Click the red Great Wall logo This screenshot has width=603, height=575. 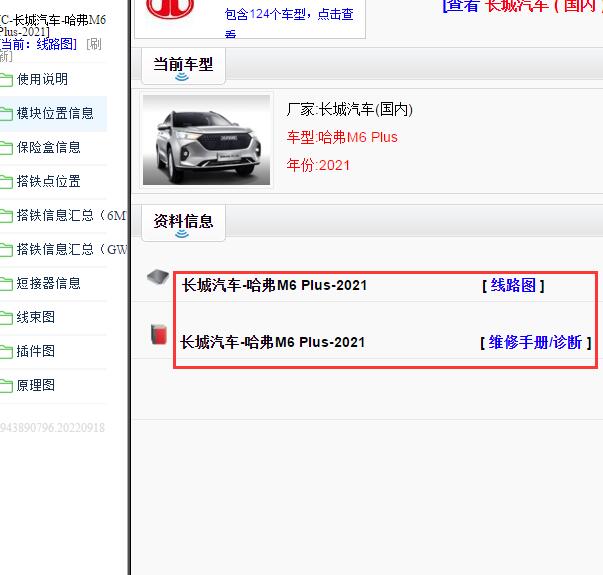pyautogui.click(x=170, y=8)
